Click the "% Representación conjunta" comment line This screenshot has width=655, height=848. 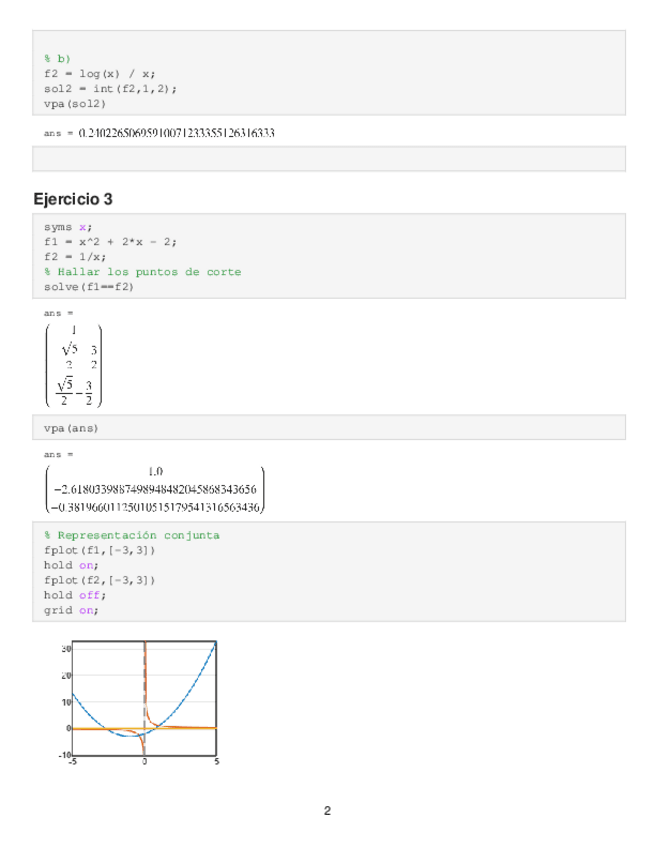point(131,535)
